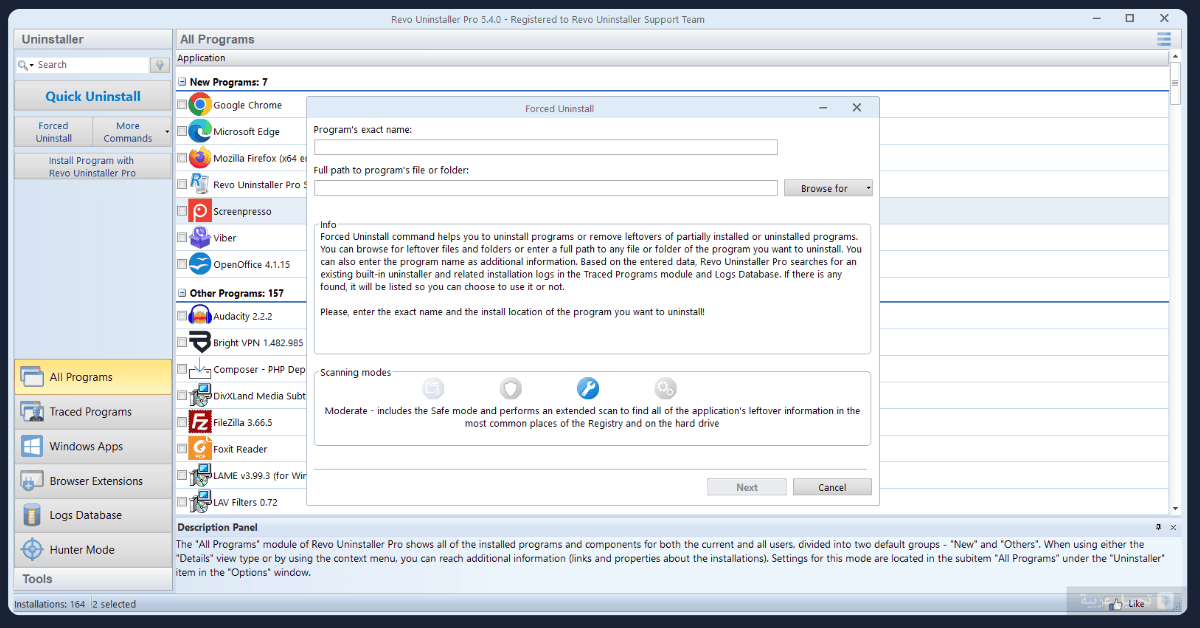Open the view options list icon
Image resolution: width=1200 pixels, height=628 pixels.
1164,39
